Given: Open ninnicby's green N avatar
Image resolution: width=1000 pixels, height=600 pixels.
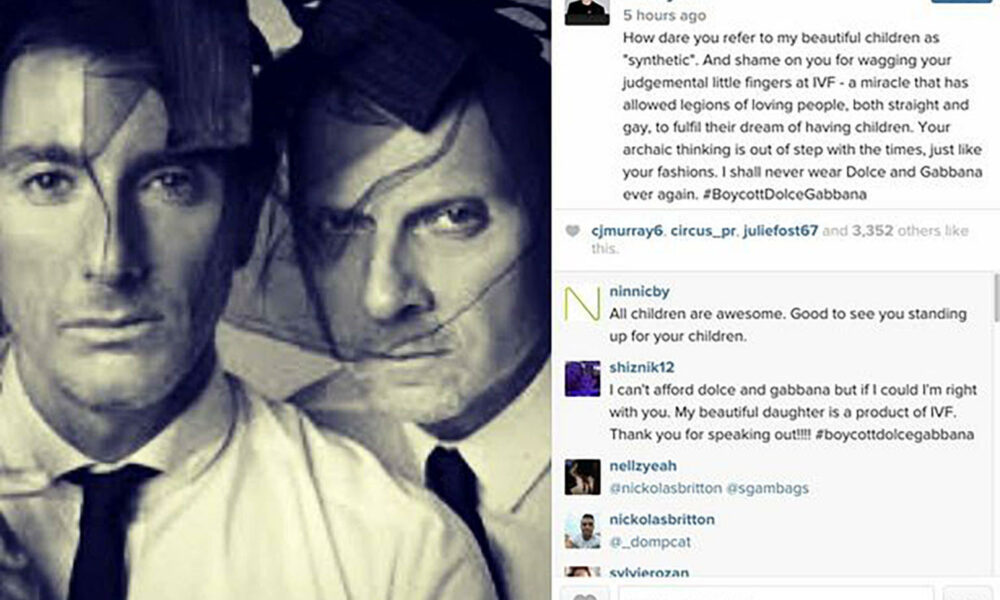Looking at the screenshot, I should pos(582,304).
